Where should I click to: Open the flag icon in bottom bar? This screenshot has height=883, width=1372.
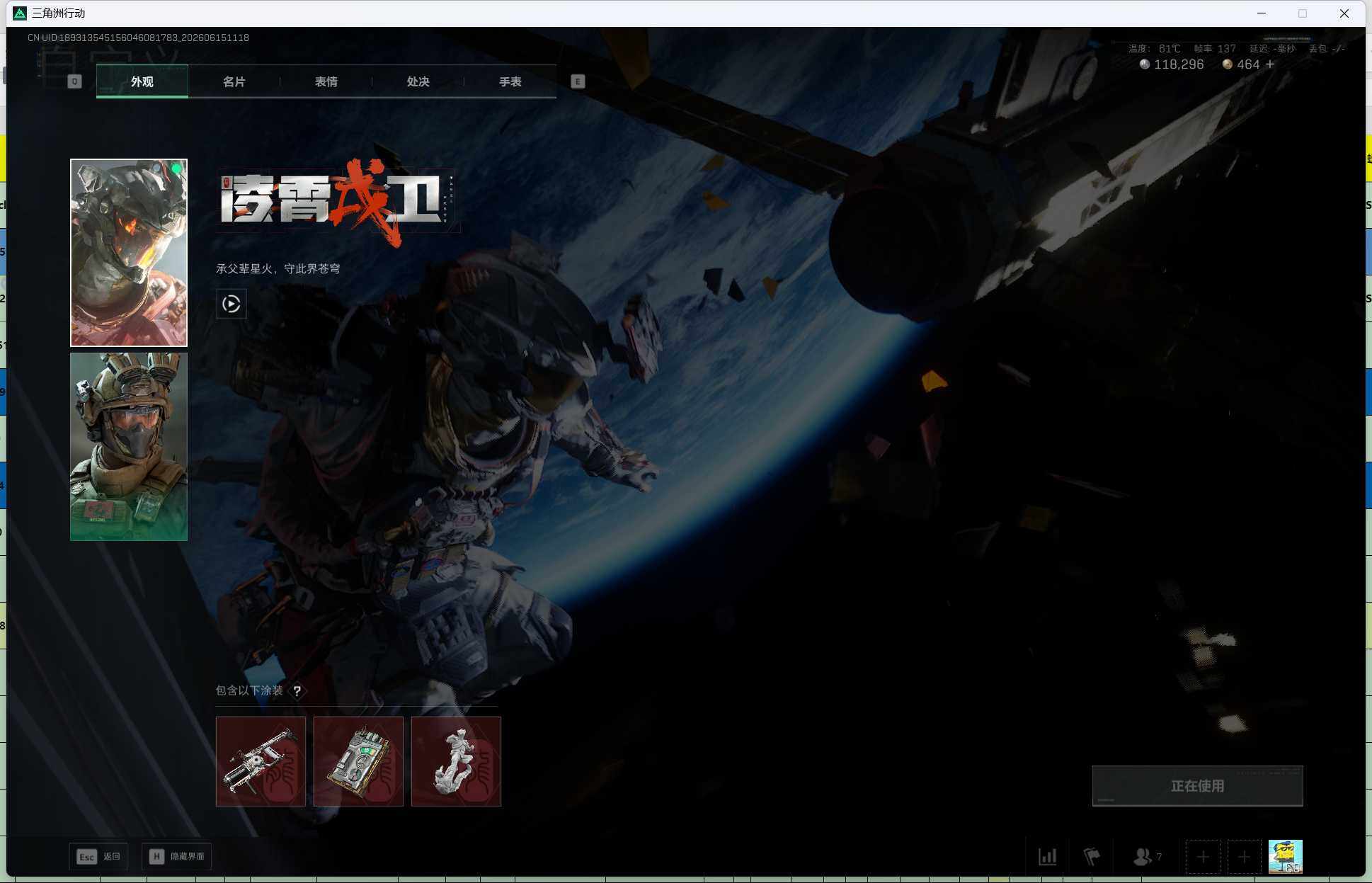1092,857
